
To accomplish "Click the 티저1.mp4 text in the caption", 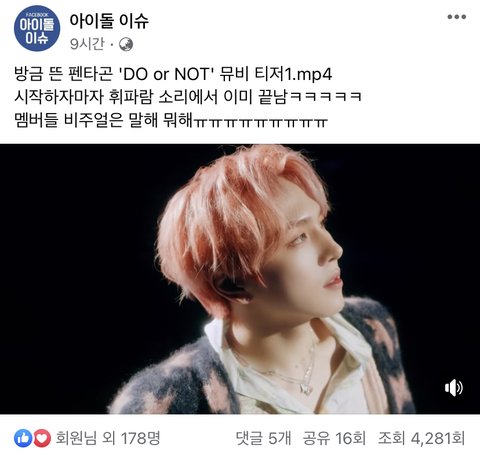I will pos(293,74).
